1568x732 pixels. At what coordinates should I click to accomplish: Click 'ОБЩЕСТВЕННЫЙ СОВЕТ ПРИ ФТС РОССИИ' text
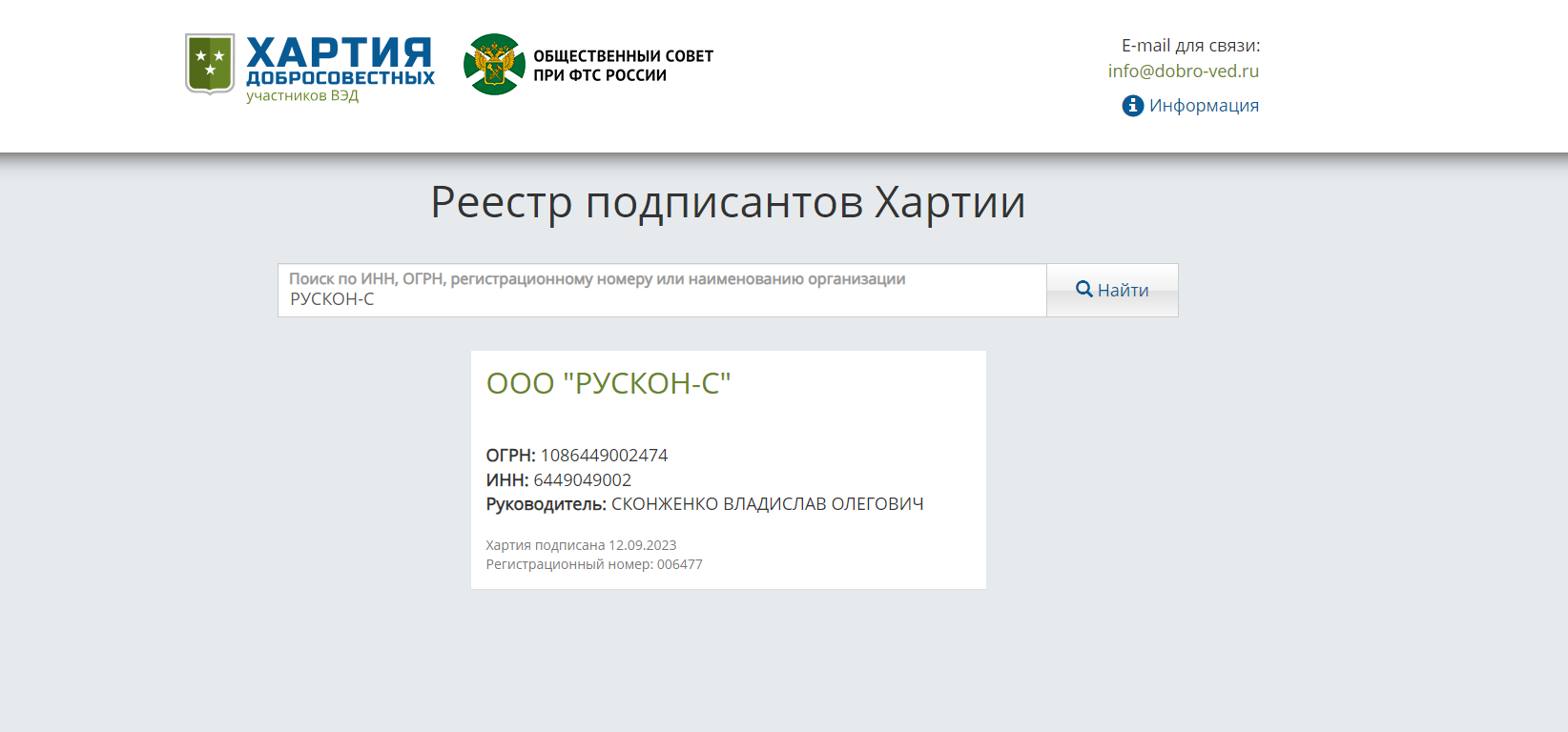click(623, 66)
